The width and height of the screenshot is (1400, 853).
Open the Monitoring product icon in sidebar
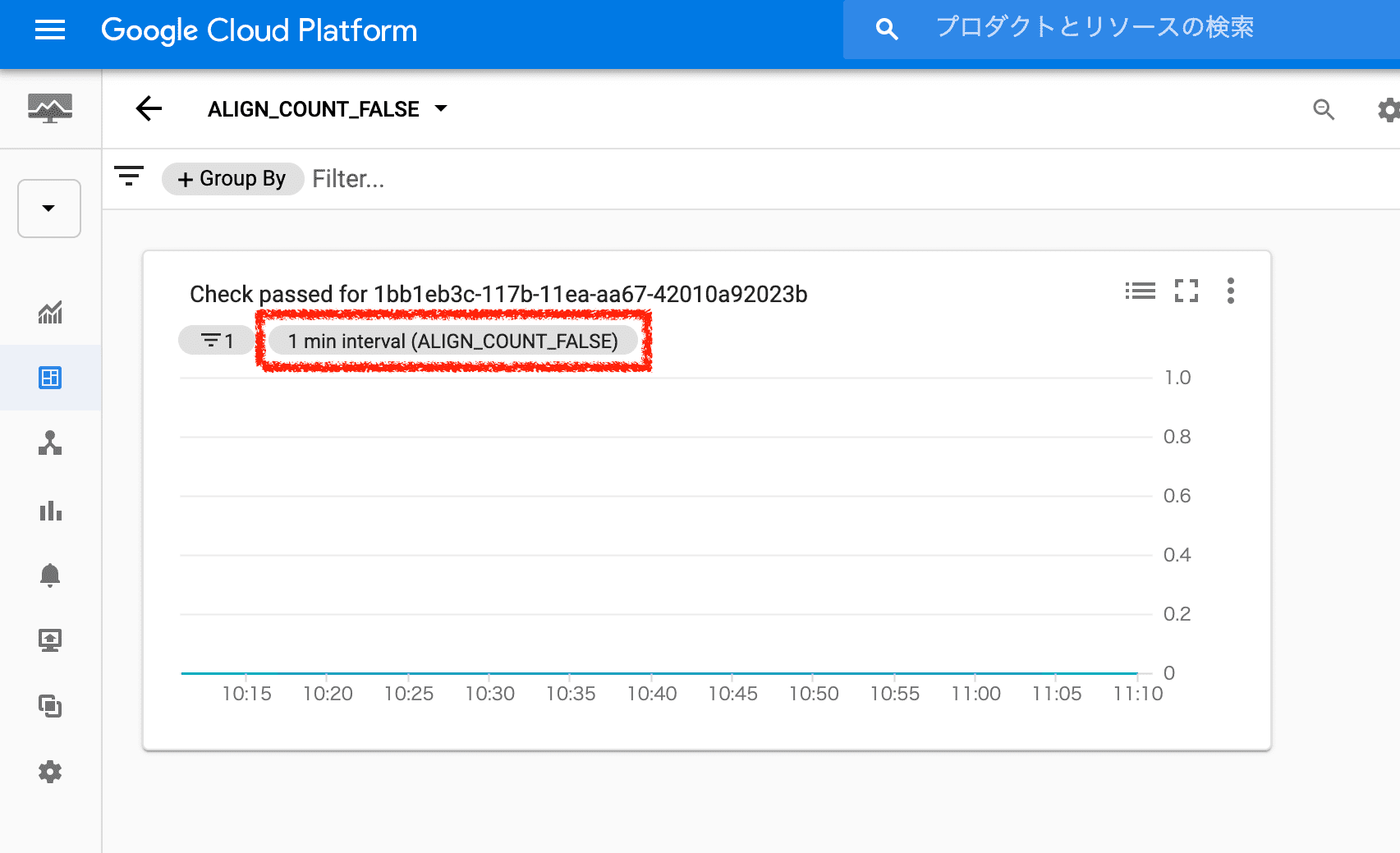click(x=50, y=108)
